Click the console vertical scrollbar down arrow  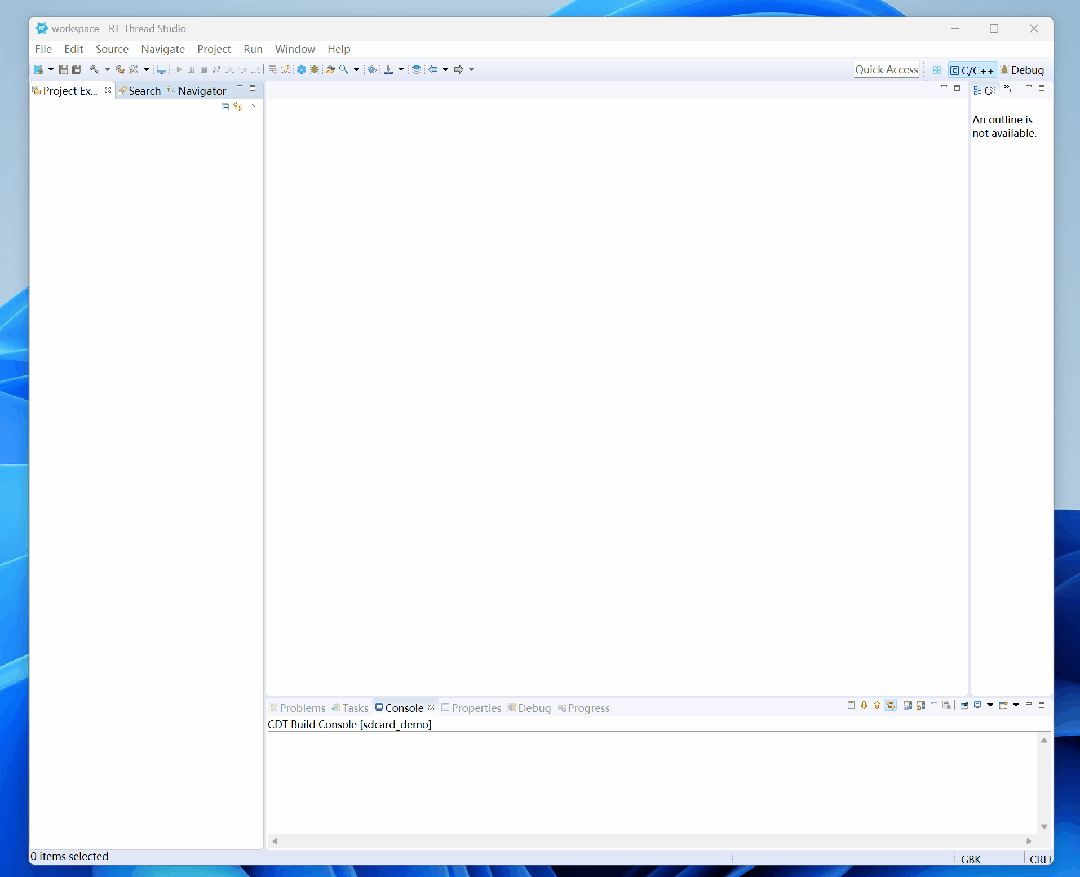pyautogui.click(x=1044, y=826)
